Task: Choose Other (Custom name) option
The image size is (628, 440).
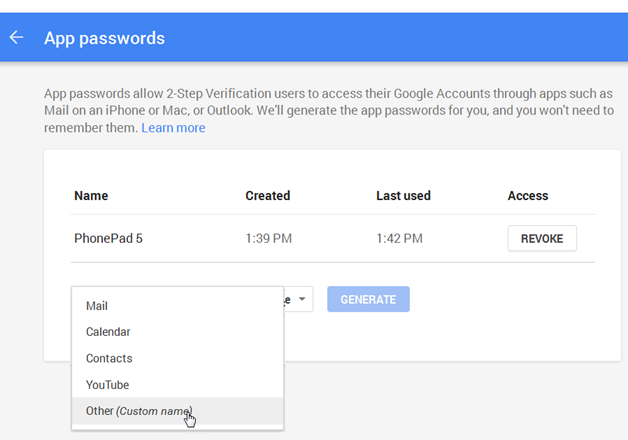Action: (177, 411)
